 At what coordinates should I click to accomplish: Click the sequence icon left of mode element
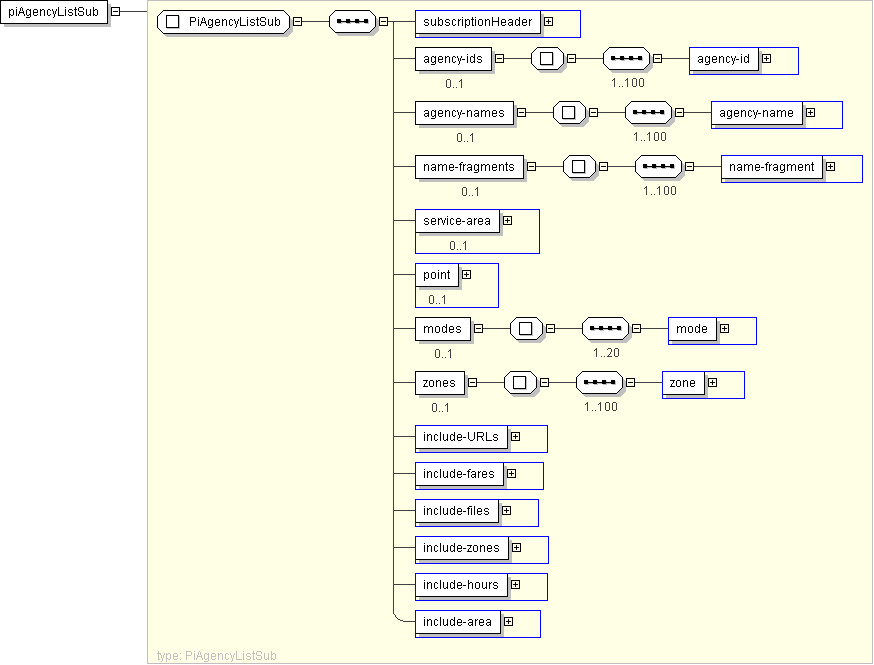605,329
